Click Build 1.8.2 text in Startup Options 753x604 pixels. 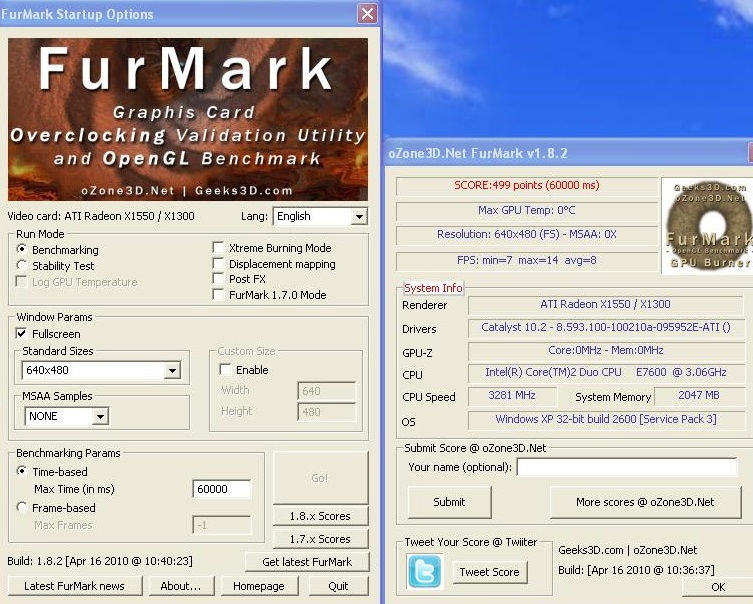(x=100, y=561)
